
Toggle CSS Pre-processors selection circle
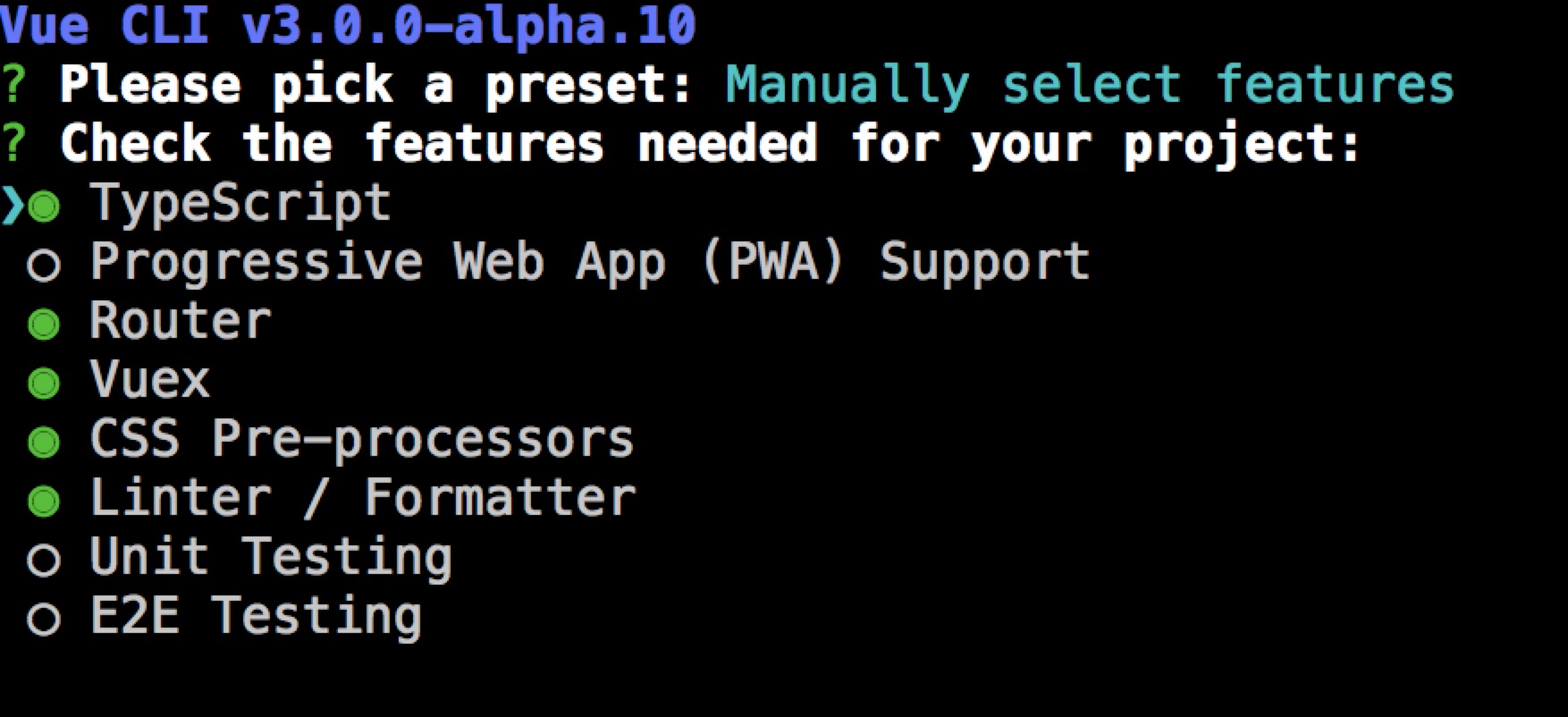(44, 443)
